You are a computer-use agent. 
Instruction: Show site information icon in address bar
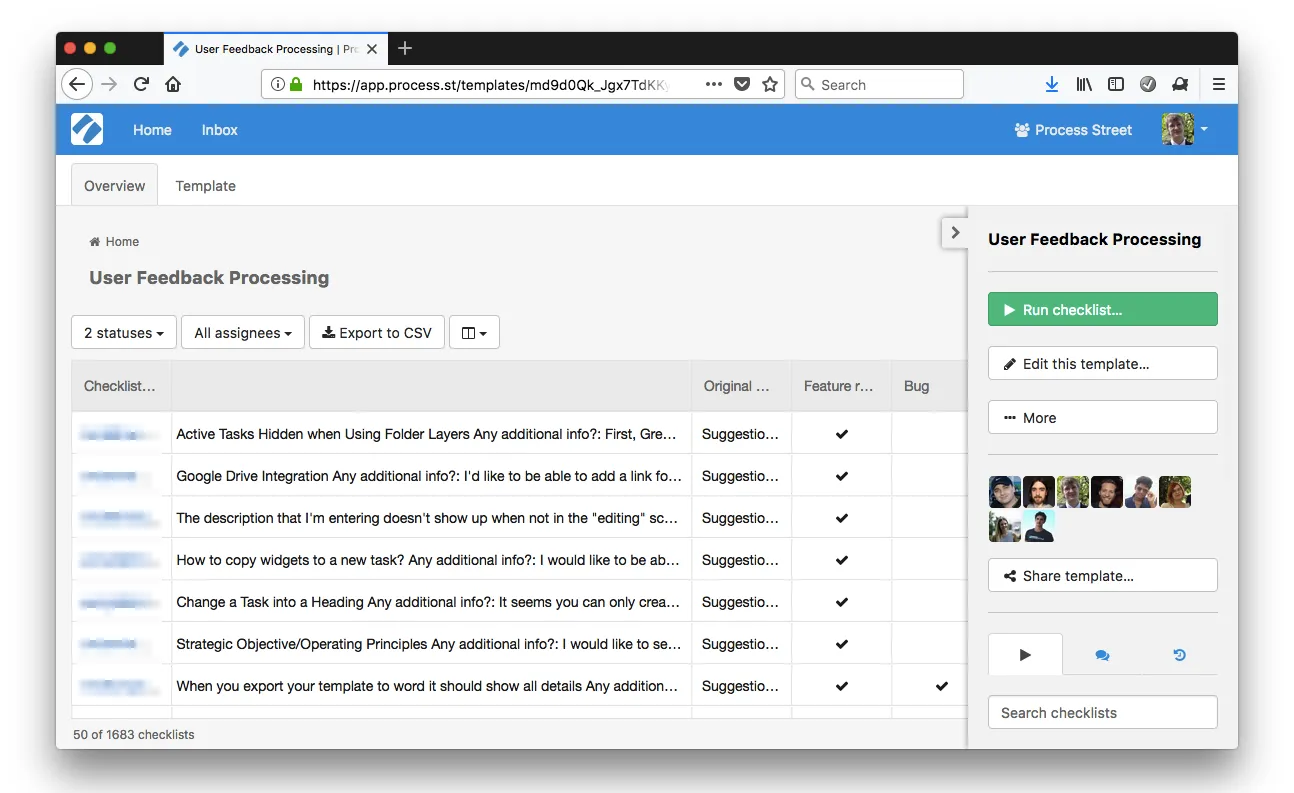(x=278, y=85)
